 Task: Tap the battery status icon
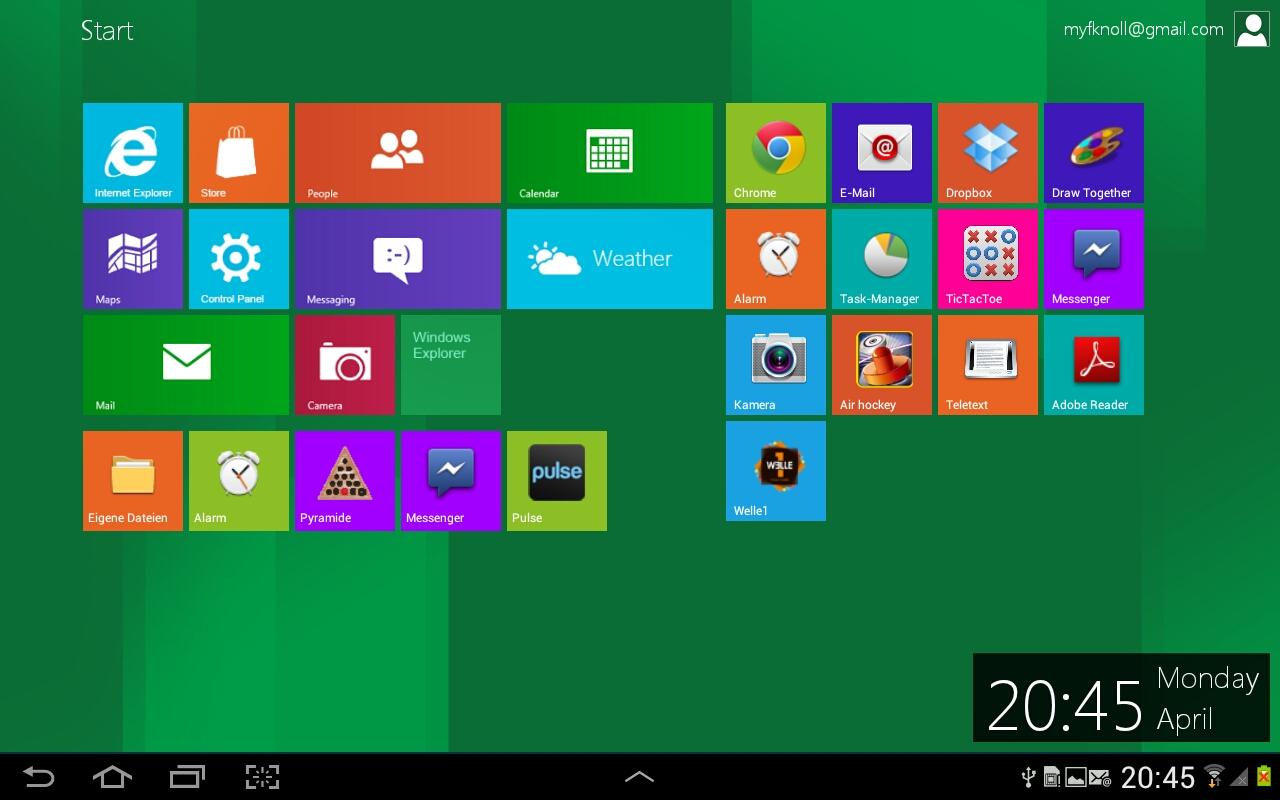[1263, 776]
